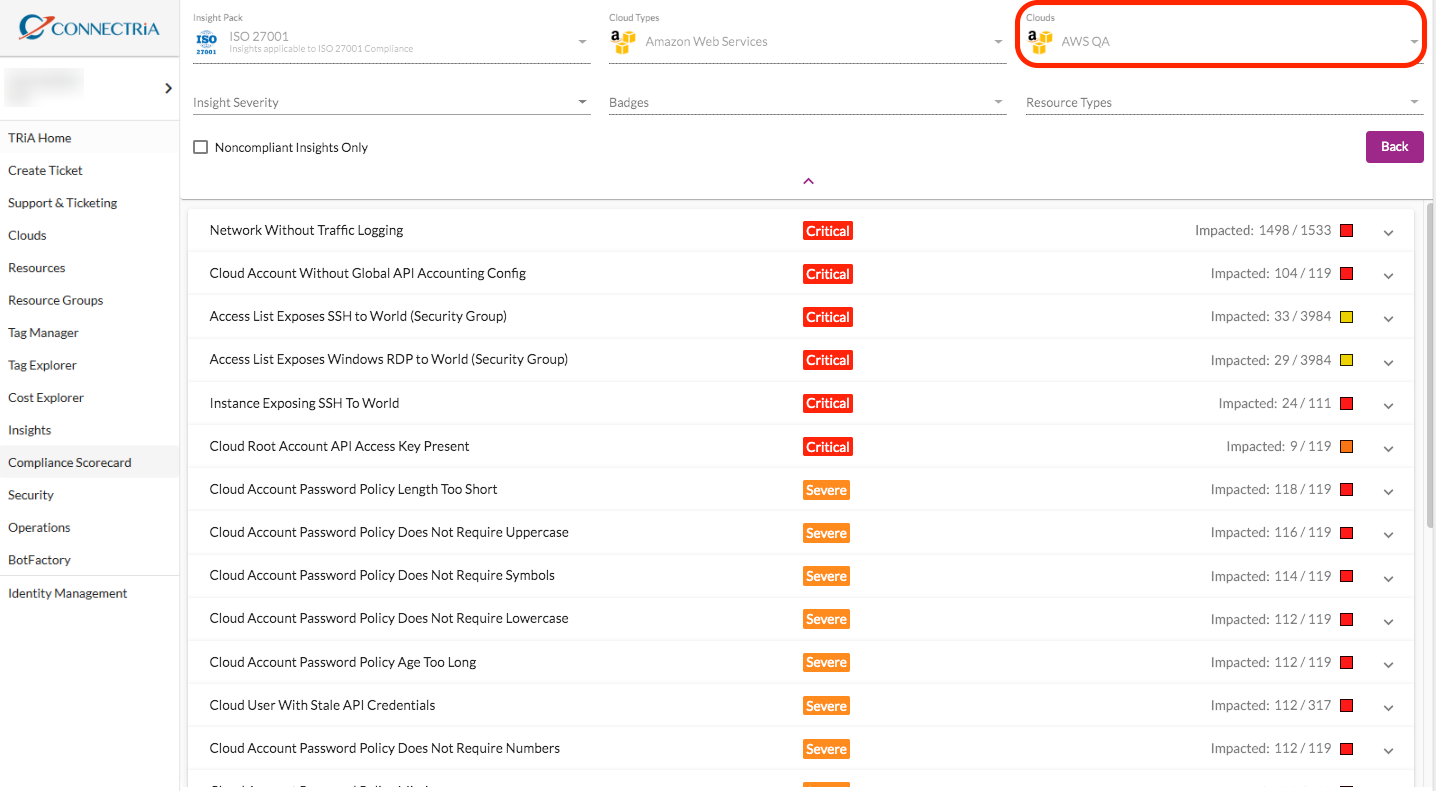Click the Amazon Web Services cloud type icon
Viewport: 1436px width, 791px height.
[623, 42]
